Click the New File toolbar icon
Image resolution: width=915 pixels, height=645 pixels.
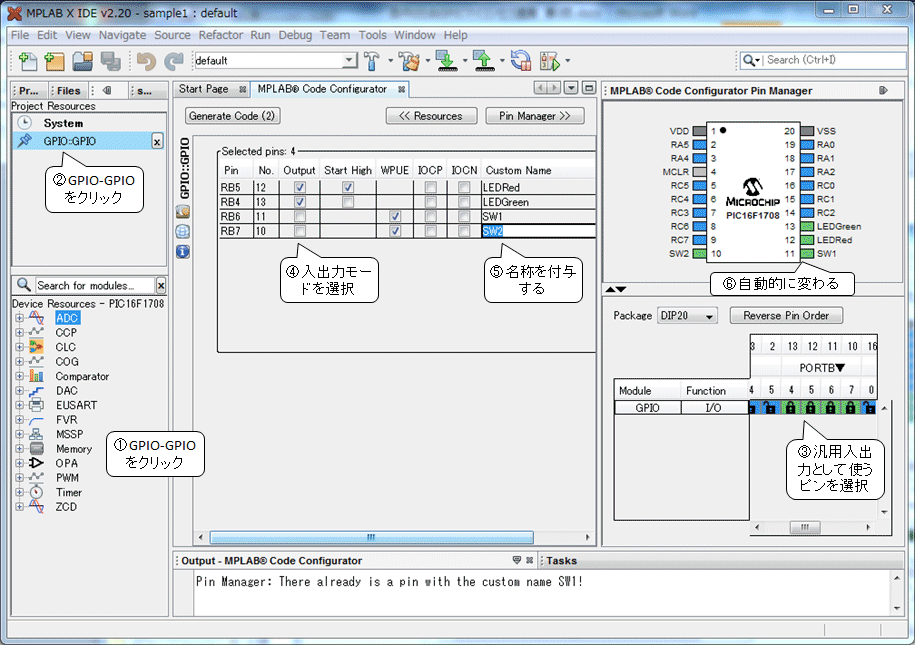click(x=27, y=61)
